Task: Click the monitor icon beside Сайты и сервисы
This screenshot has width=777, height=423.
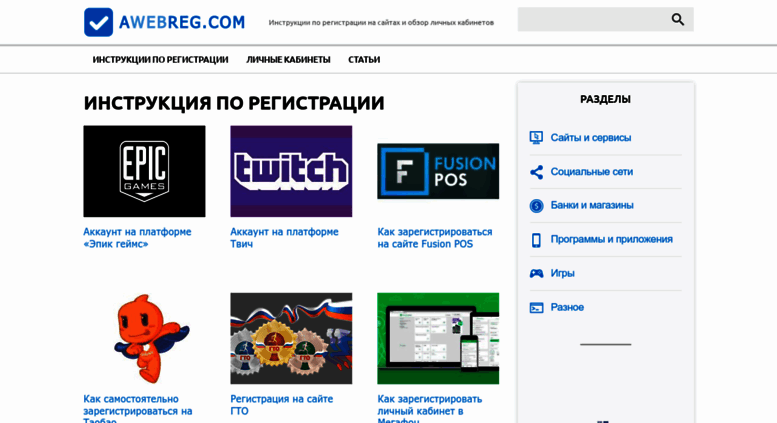Action: click(536, 138)
